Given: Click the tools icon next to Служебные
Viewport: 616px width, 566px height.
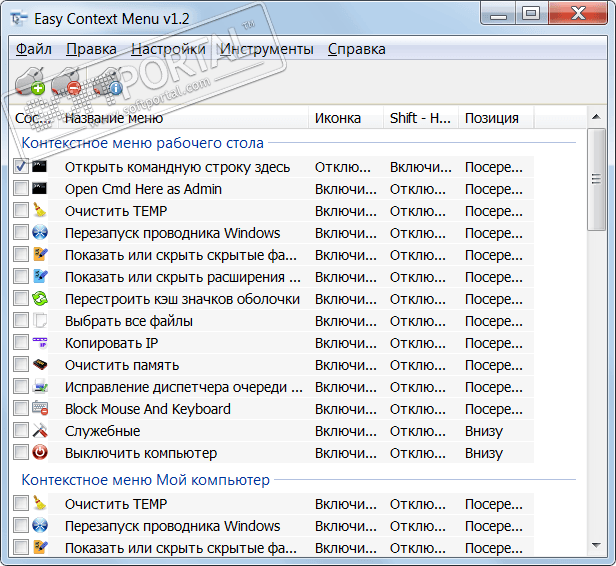Looking at the screenshot, I should pyautogui.click(x=40, y=431).
